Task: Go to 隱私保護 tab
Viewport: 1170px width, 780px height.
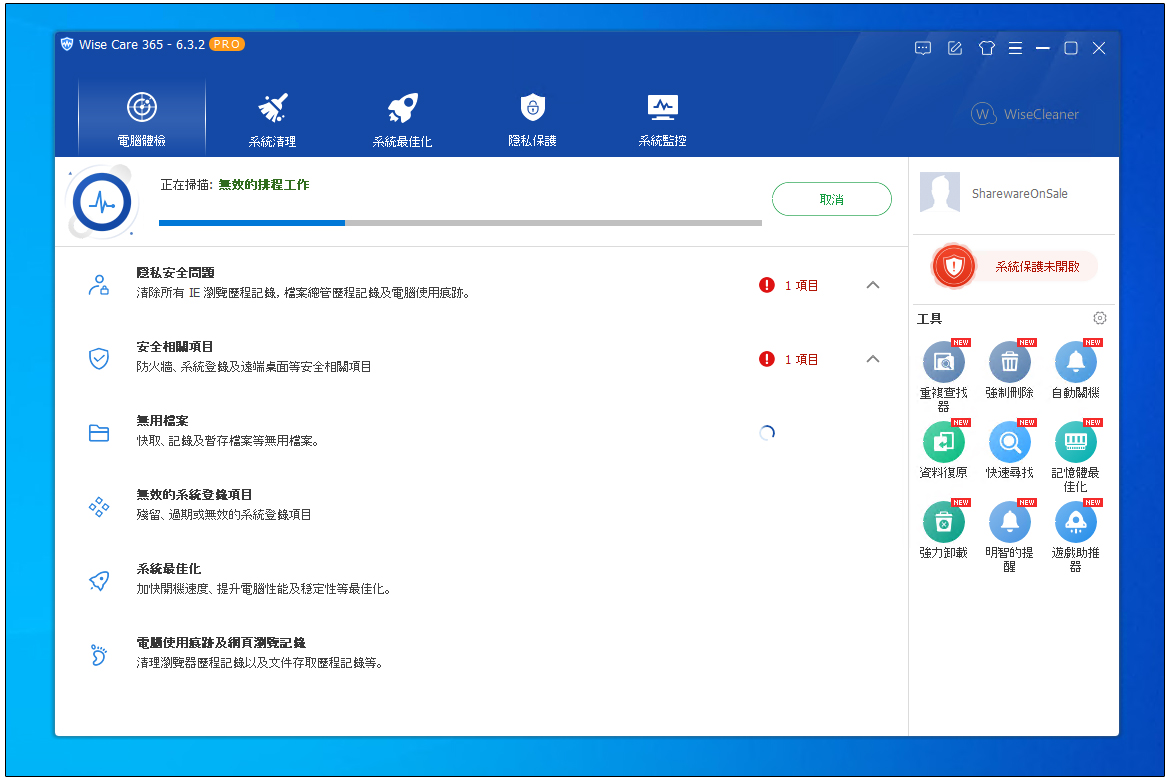Action: 532,118
